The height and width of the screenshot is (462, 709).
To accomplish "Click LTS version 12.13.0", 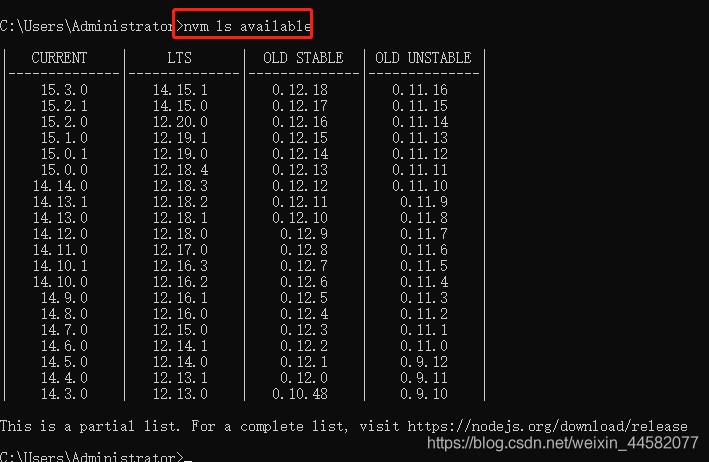I will point(180,394).
